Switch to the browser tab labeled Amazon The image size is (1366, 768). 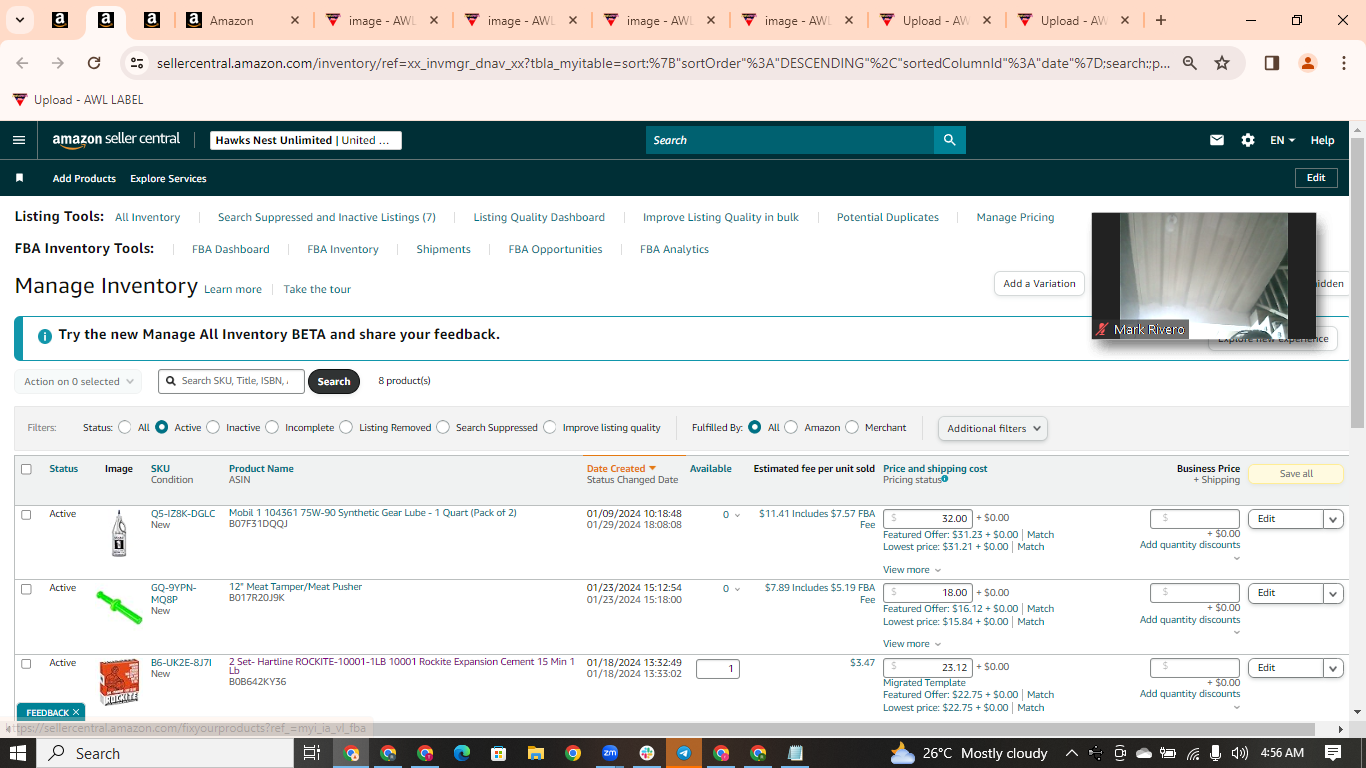[x=242, y=20]
